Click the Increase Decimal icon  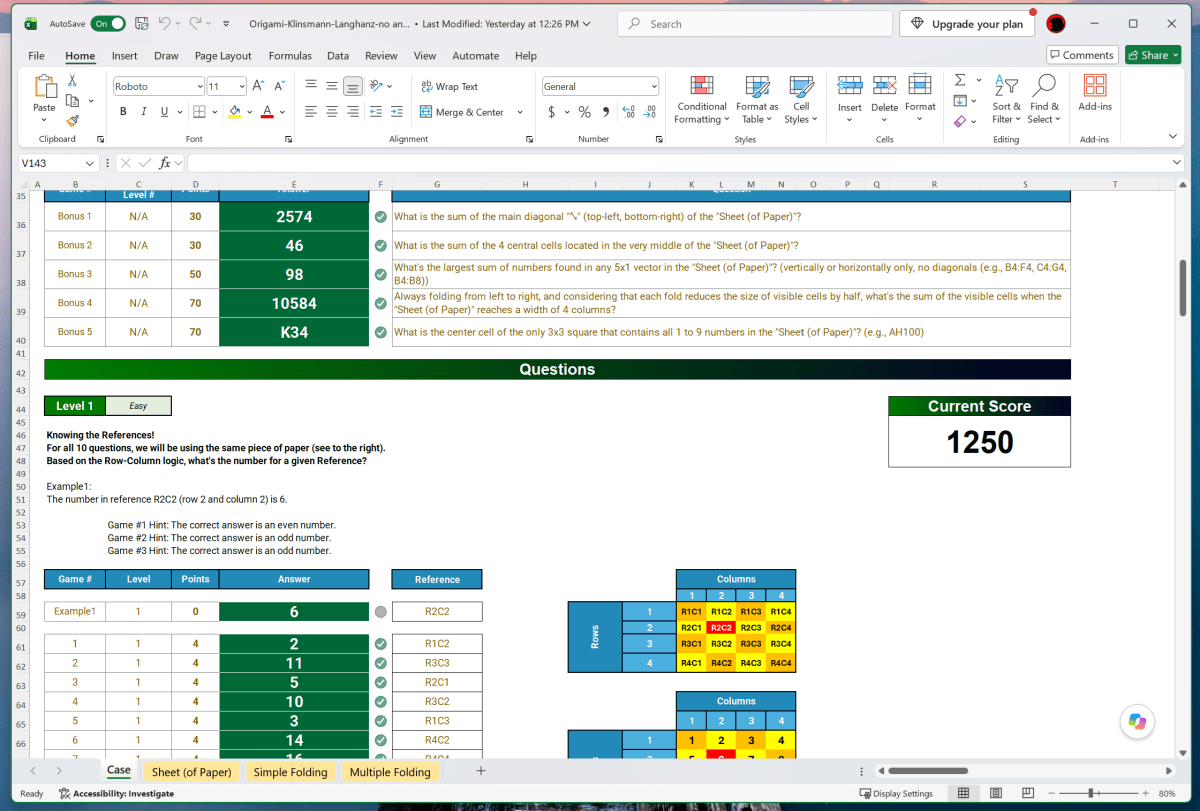point(629,112)
